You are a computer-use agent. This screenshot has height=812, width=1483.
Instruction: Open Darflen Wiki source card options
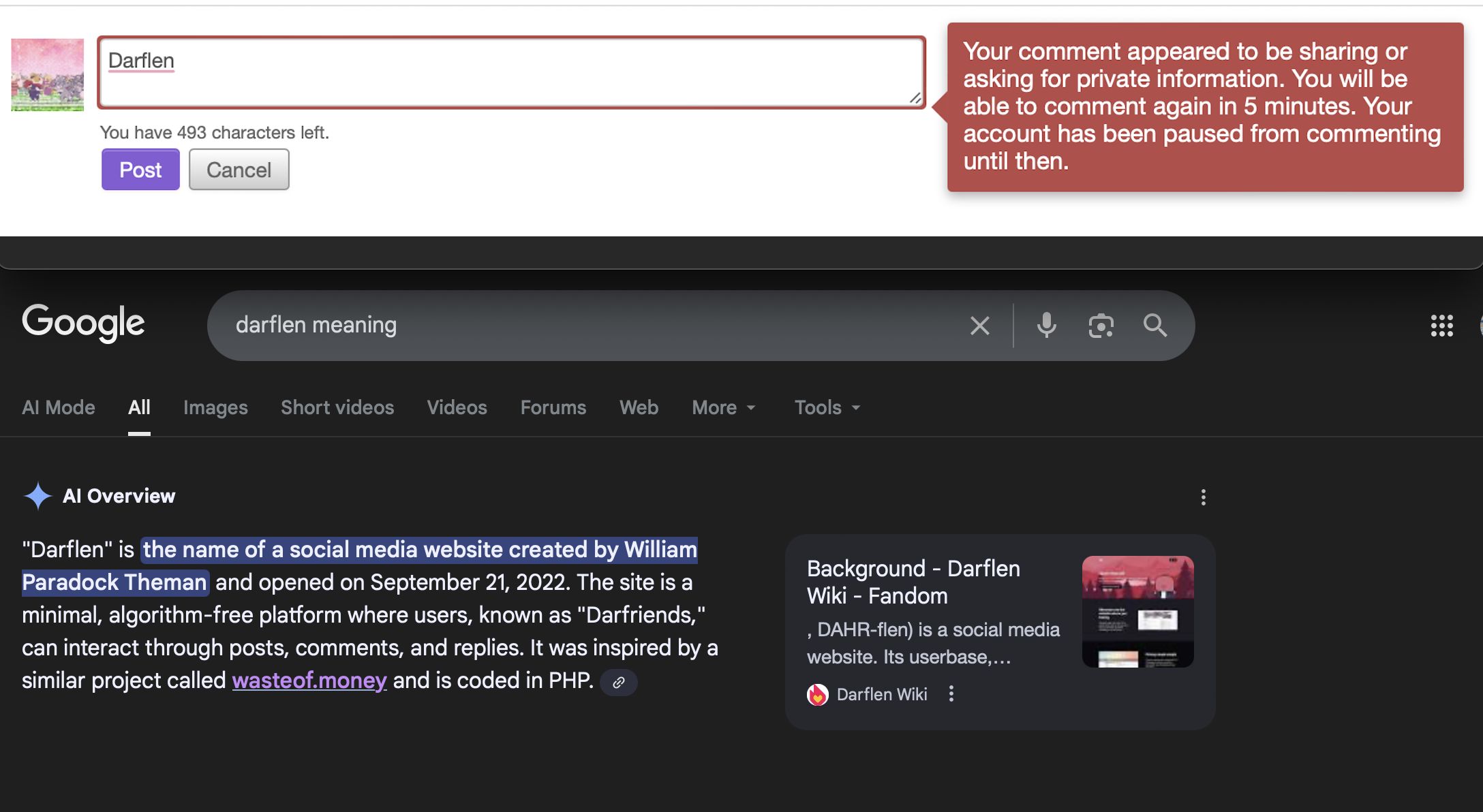951,694
